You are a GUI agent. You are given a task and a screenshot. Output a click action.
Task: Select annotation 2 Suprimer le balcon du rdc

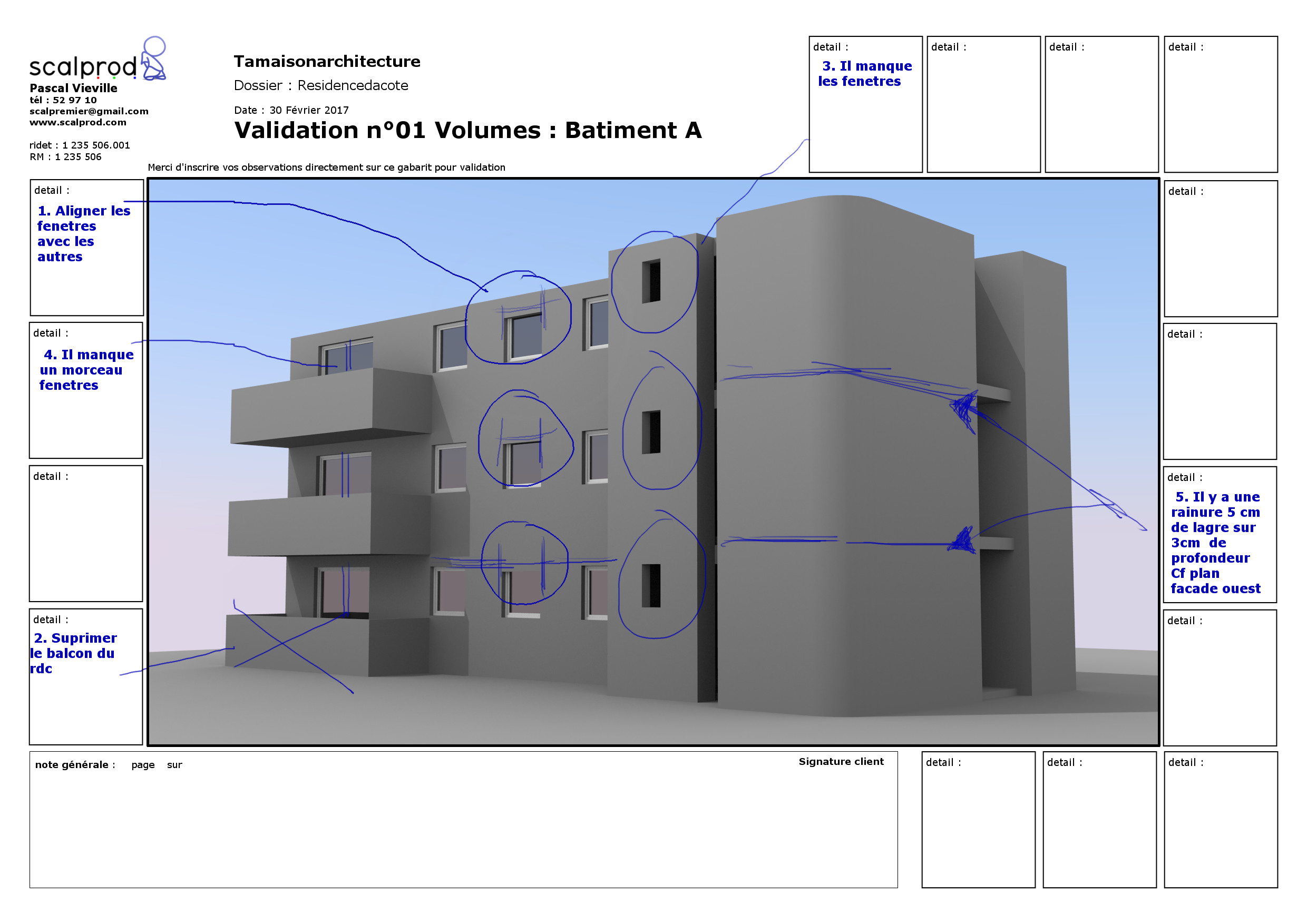click(x=74, y=653)
